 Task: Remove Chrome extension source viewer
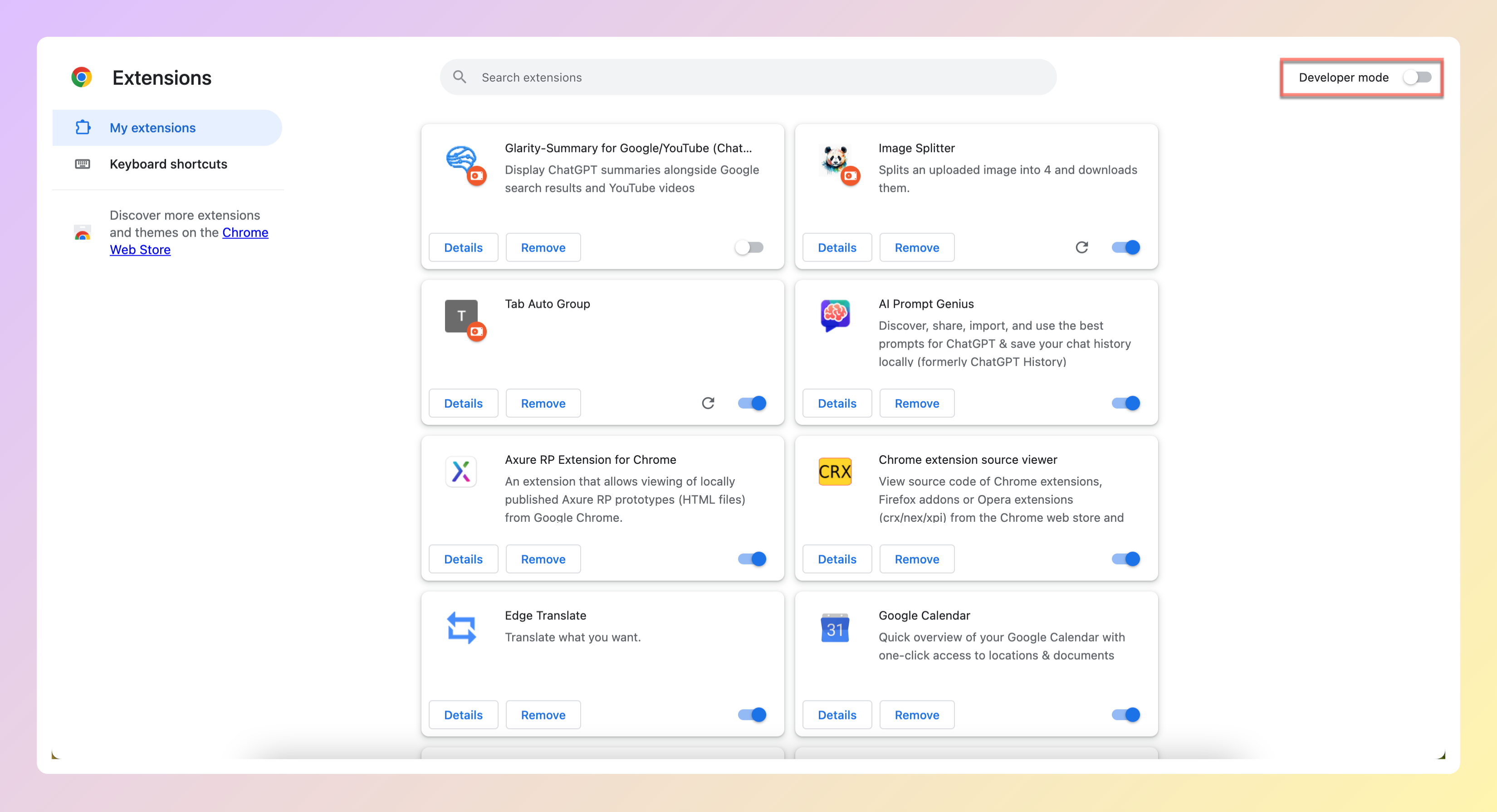tap(916, 559)
